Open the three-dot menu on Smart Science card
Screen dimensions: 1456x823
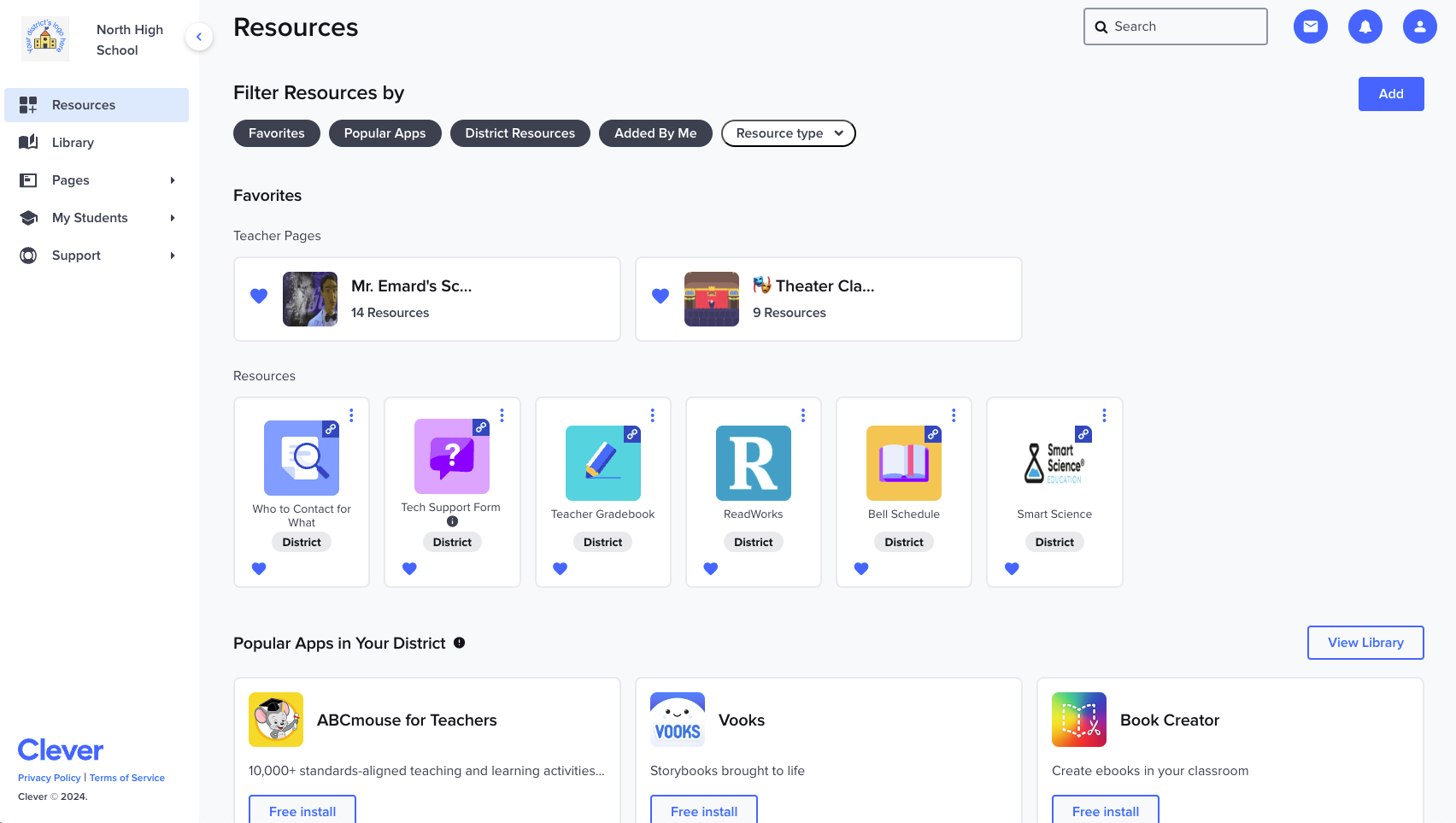(x=1104, y=415)
